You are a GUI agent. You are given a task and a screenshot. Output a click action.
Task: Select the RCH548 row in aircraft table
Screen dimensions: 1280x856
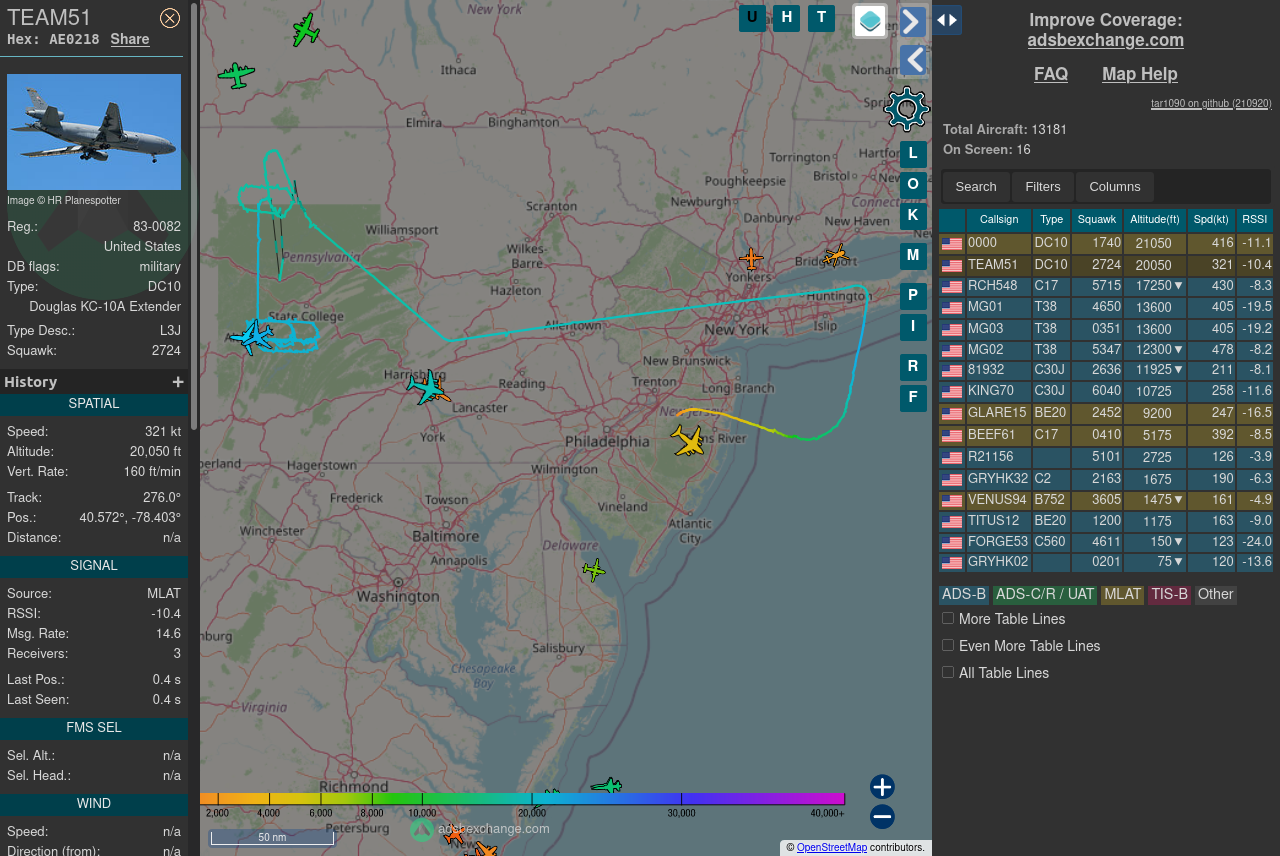pyautogui.click(x=1106, y=286)
